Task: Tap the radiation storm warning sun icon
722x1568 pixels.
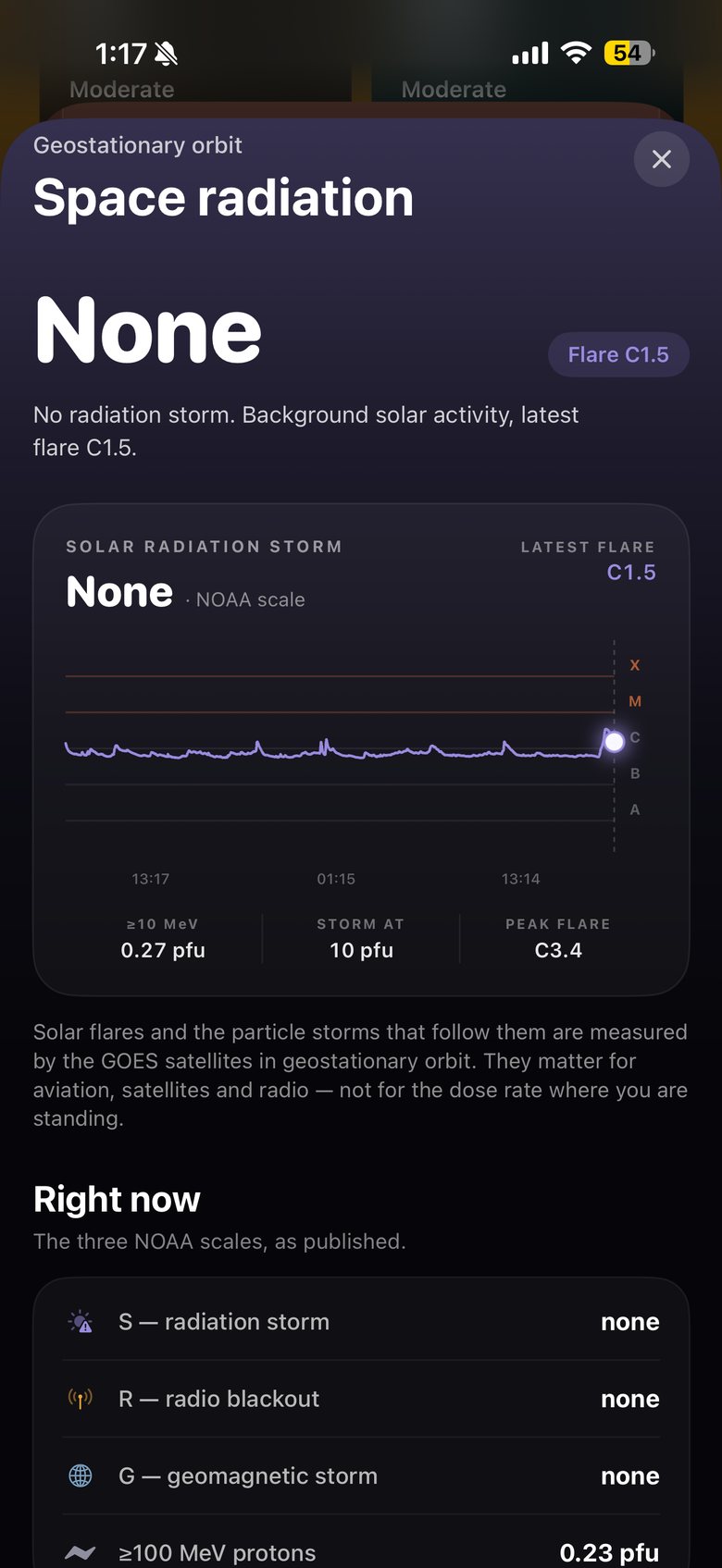Action: tap(81, 1322)
